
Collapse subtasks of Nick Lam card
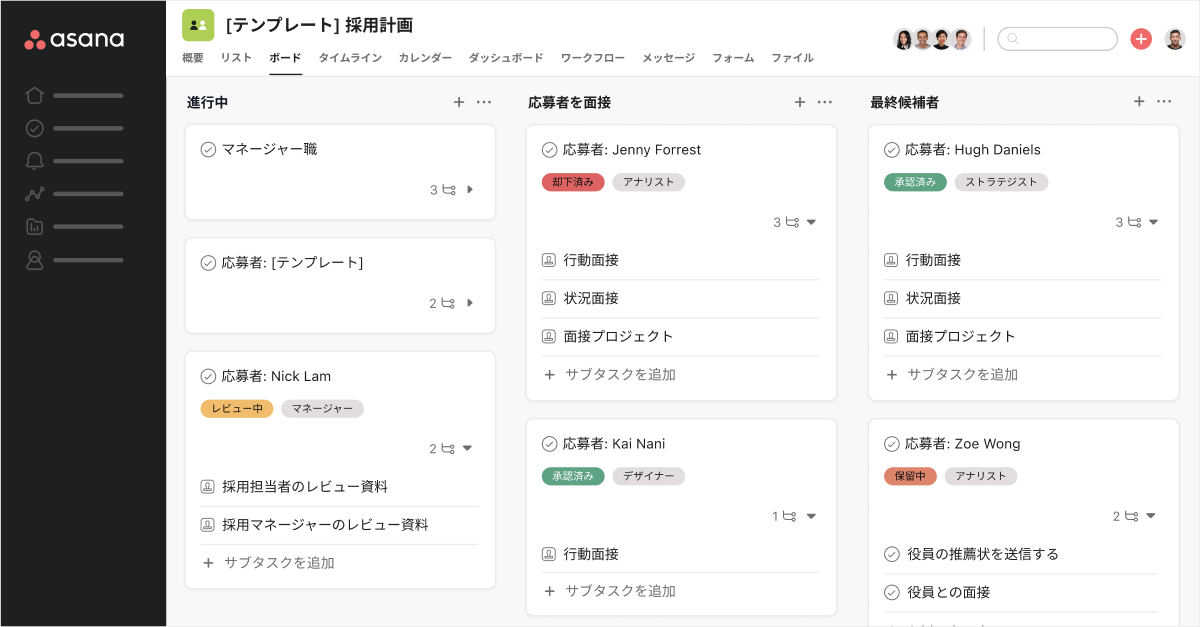[x=468, y=449]
